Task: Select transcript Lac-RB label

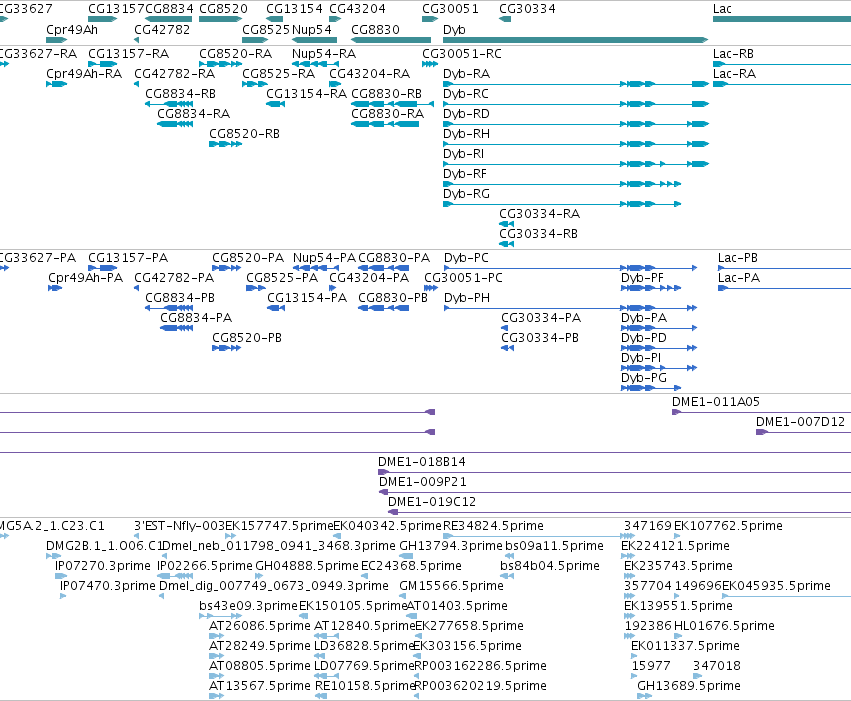Action: [x=733, y=53]
